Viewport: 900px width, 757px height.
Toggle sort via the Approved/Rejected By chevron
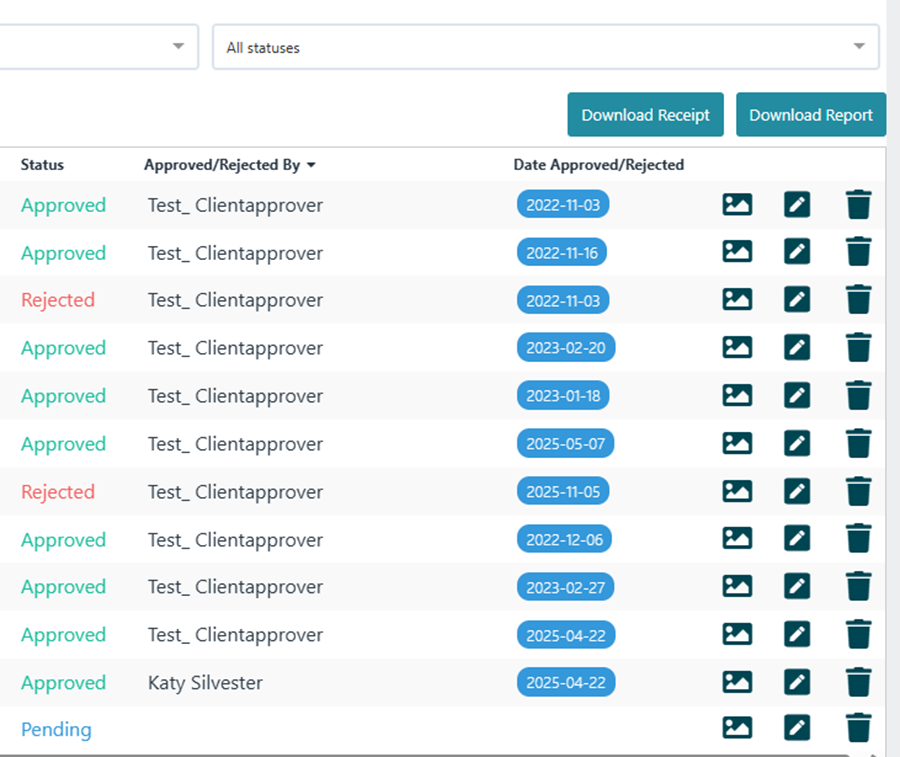312,165
